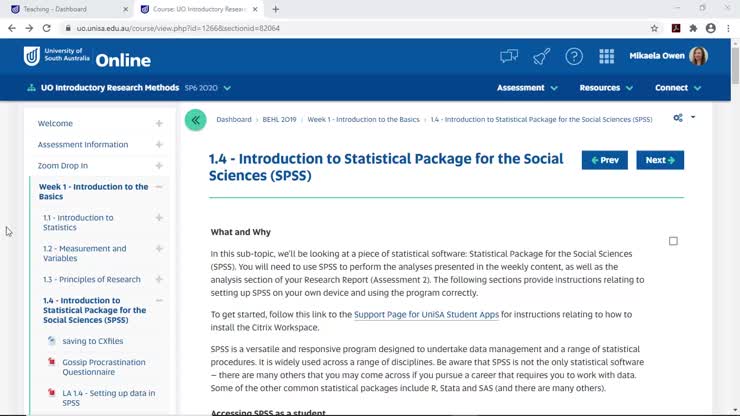The height and width of the screenshot is (416, 740).
Task: Open Mikaela Owen profile avatar
Action: click(x=698, y=56)
